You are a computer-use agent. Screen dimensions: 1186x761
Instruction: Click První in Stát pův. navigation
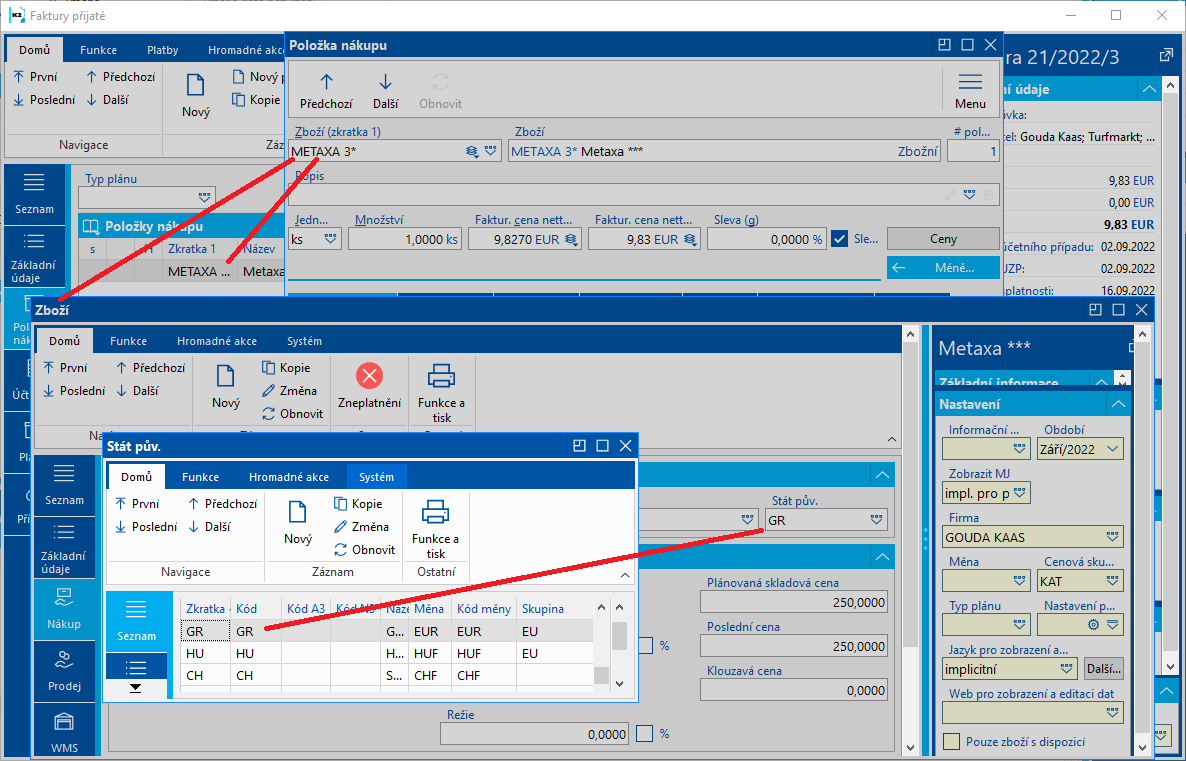pyautogui.click(x=137, y=504)
